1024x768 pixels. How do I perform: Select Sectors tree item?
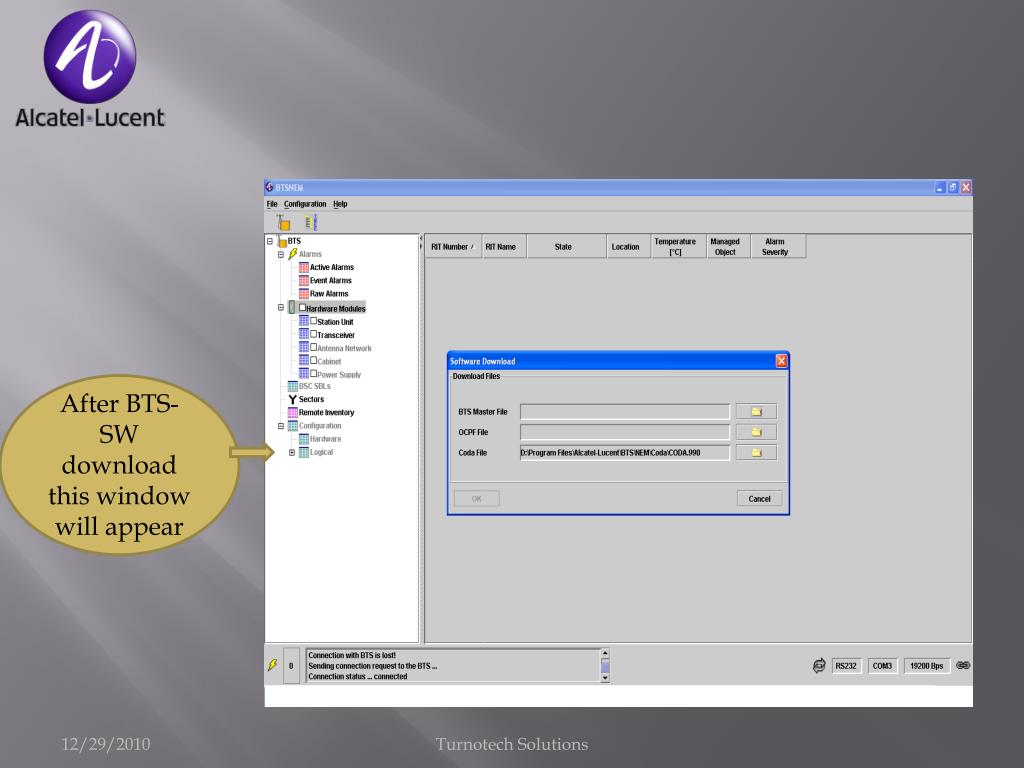(311, 399)
